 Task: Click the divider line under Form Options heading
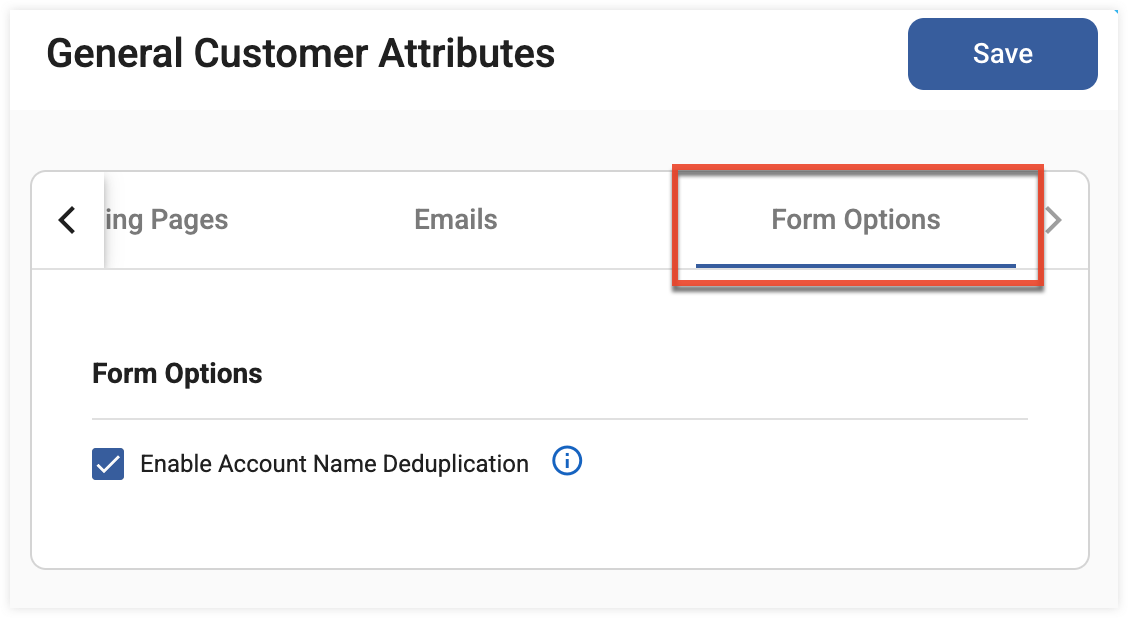[560, 418]
